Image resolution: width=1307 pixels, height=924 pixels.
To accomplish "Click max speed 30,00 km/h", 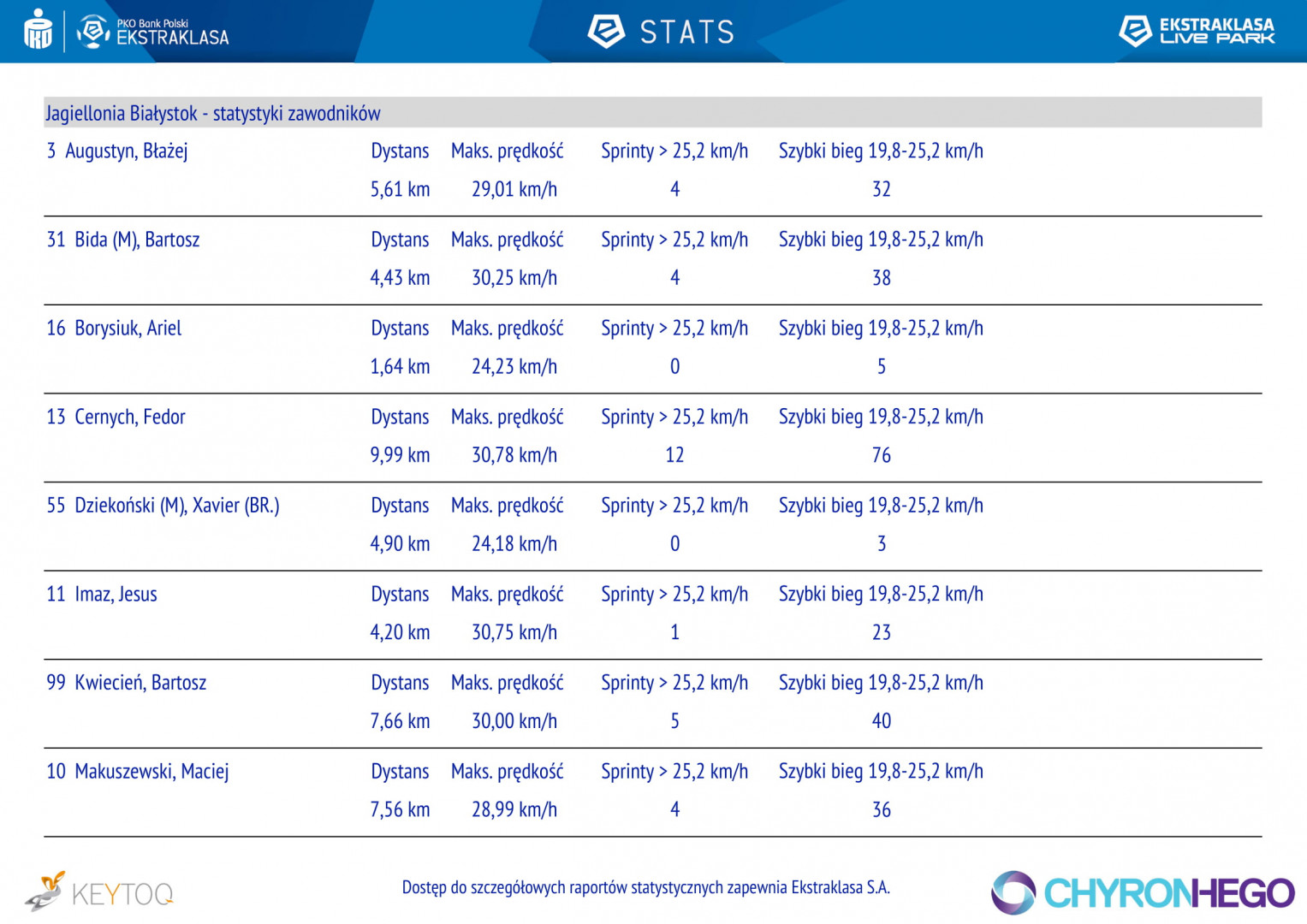I will pos(514,721).
